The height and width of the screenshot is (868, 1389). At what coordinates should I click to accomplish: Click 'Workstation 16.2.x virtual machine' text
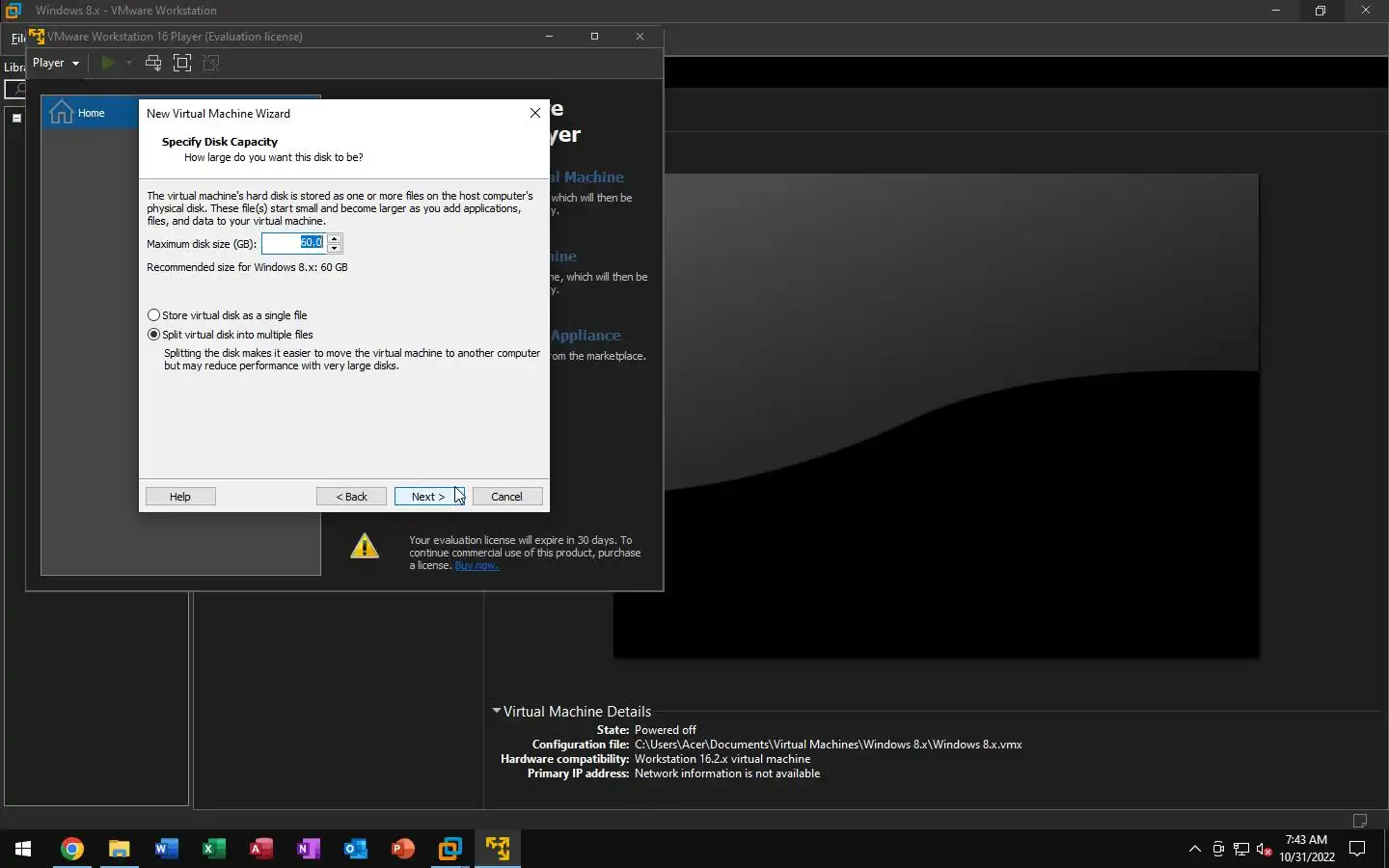click(722, 759)
